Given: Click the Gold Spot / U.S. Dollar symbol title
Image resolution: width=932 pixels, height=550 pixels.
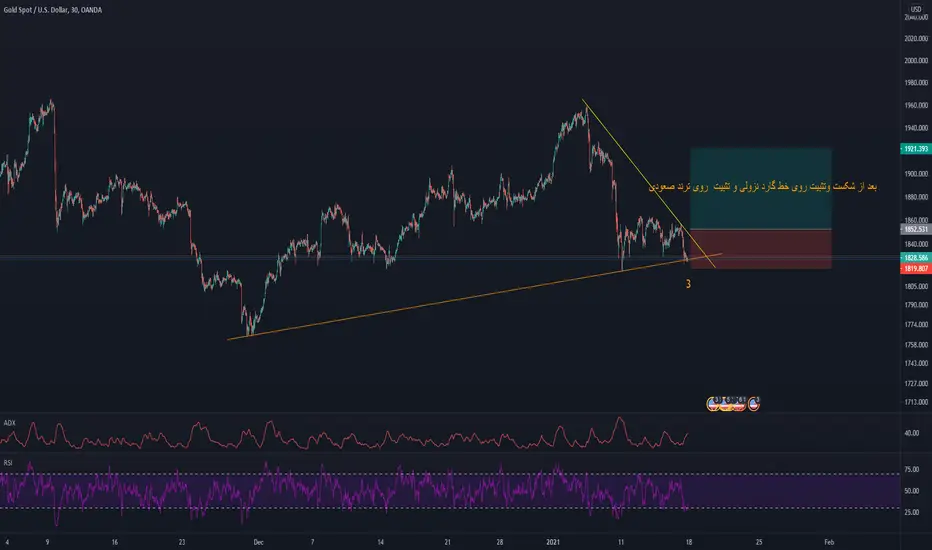Looking at the screenshot, I should [x=52, y=10].
